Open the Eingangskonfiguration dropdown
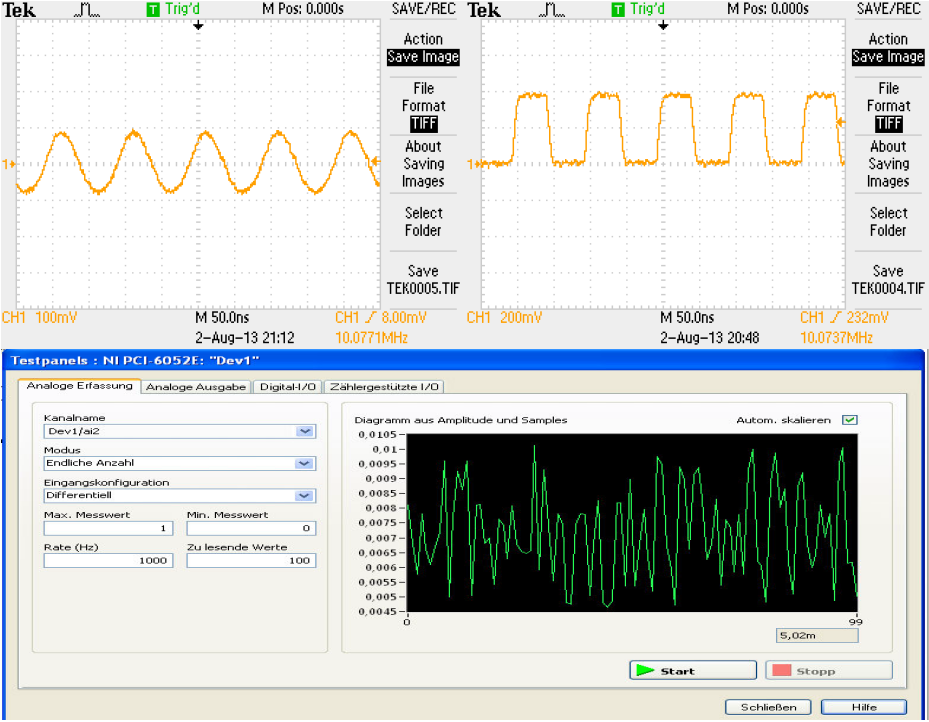The height and width of the screenshot is (722, 929). (305, 496)
